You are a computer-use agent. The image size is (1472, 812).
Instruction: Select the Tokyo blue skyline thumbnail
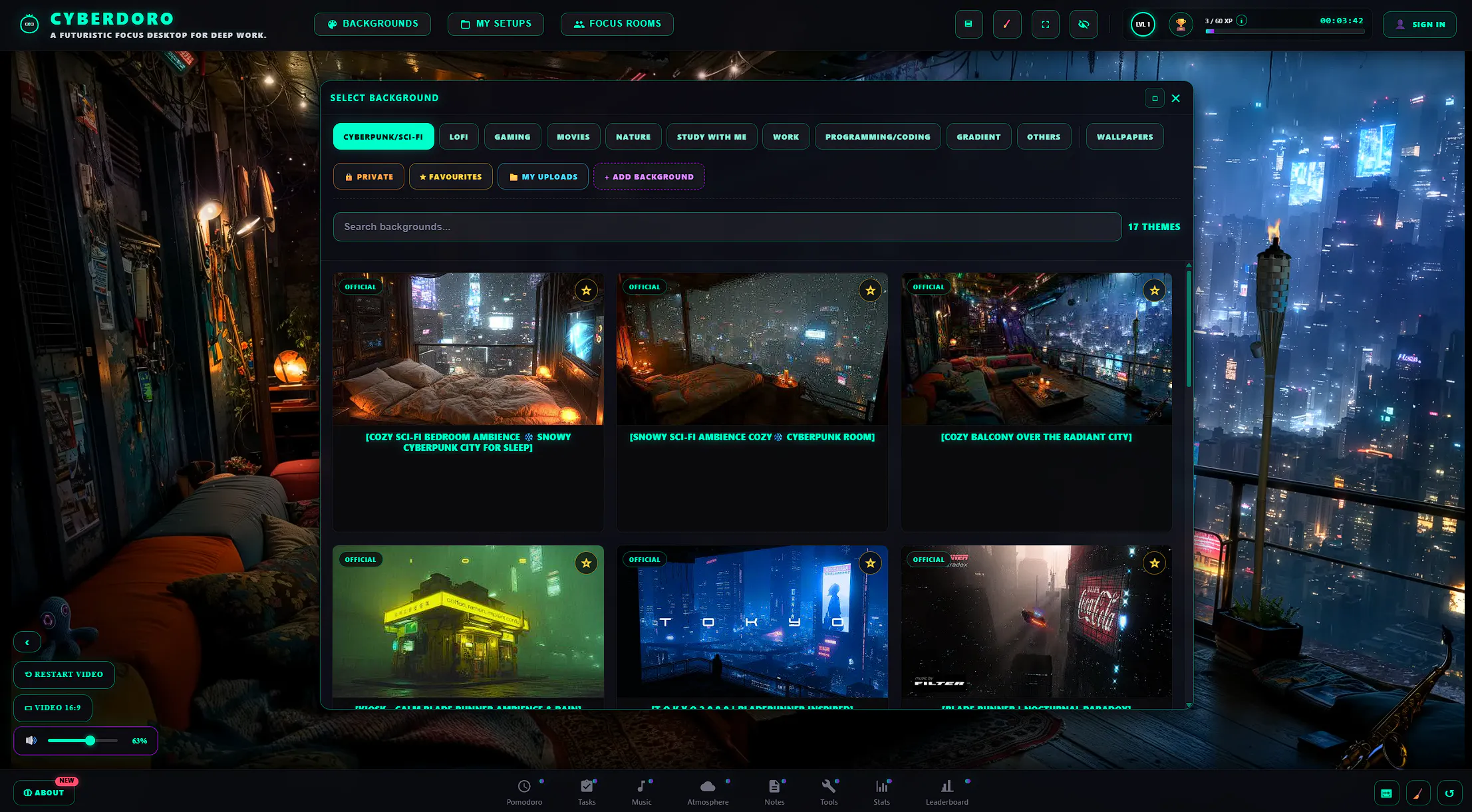tap(752, 621)
